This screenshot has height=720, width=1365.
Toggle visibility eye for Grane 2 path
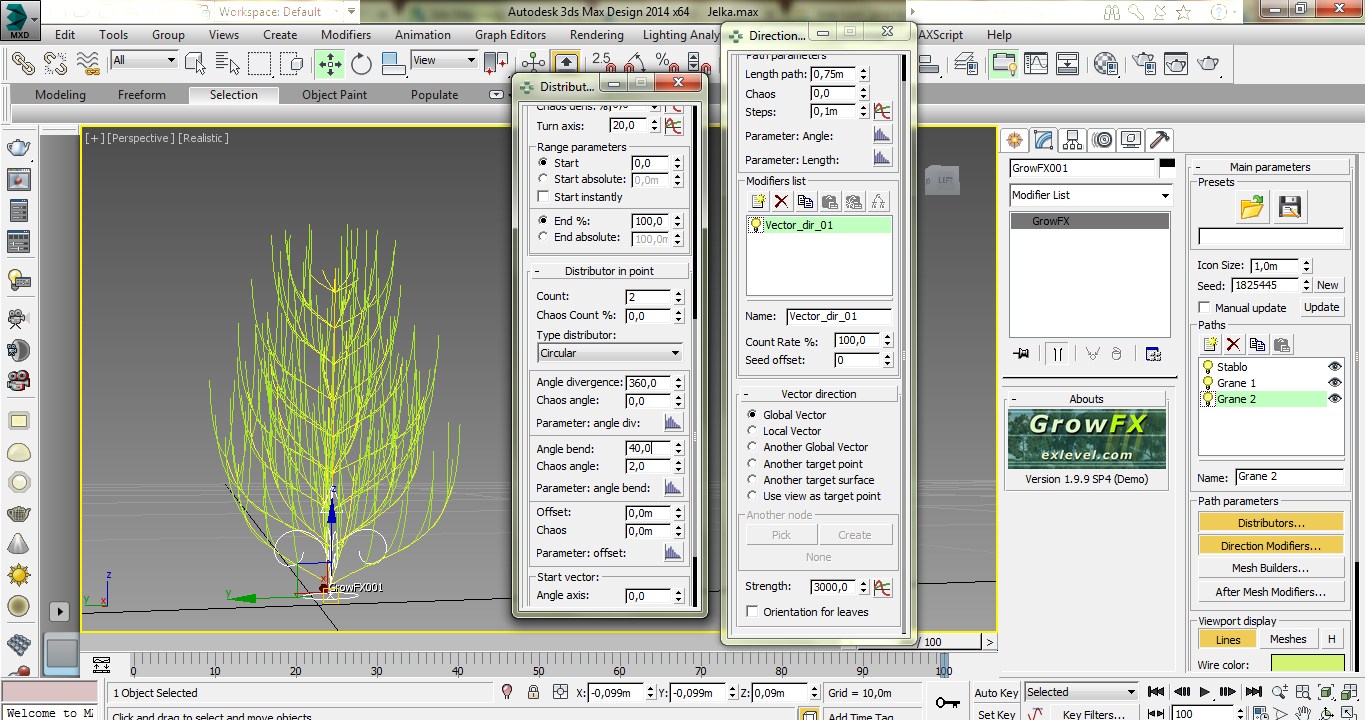click(x=1334, y=399)
